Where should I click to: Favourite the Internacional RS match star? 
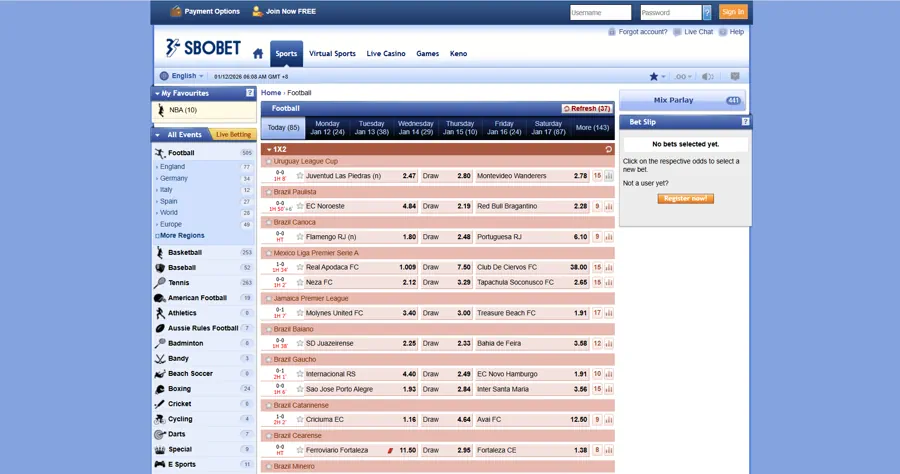[x=300, y=374]
